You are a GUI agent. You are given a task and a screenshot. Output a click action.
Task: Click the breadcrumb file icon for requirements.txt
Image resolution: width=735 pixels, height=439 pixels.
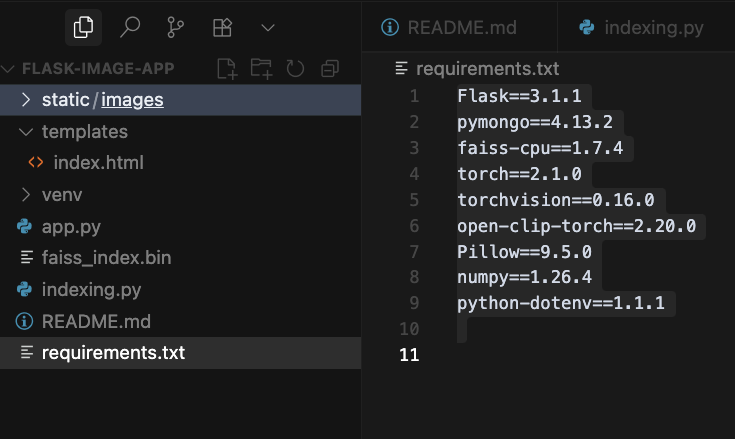(x=401, y=68)
